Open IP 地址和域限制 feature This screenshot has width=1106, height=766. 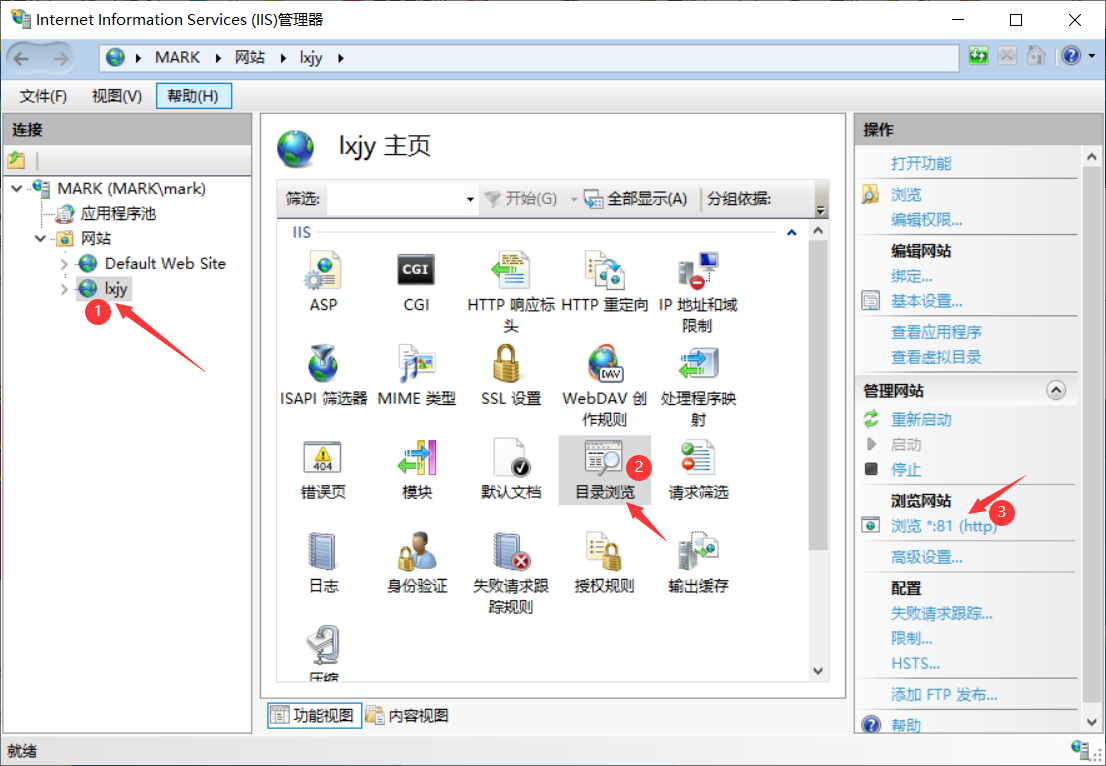(x=698, y=291)
